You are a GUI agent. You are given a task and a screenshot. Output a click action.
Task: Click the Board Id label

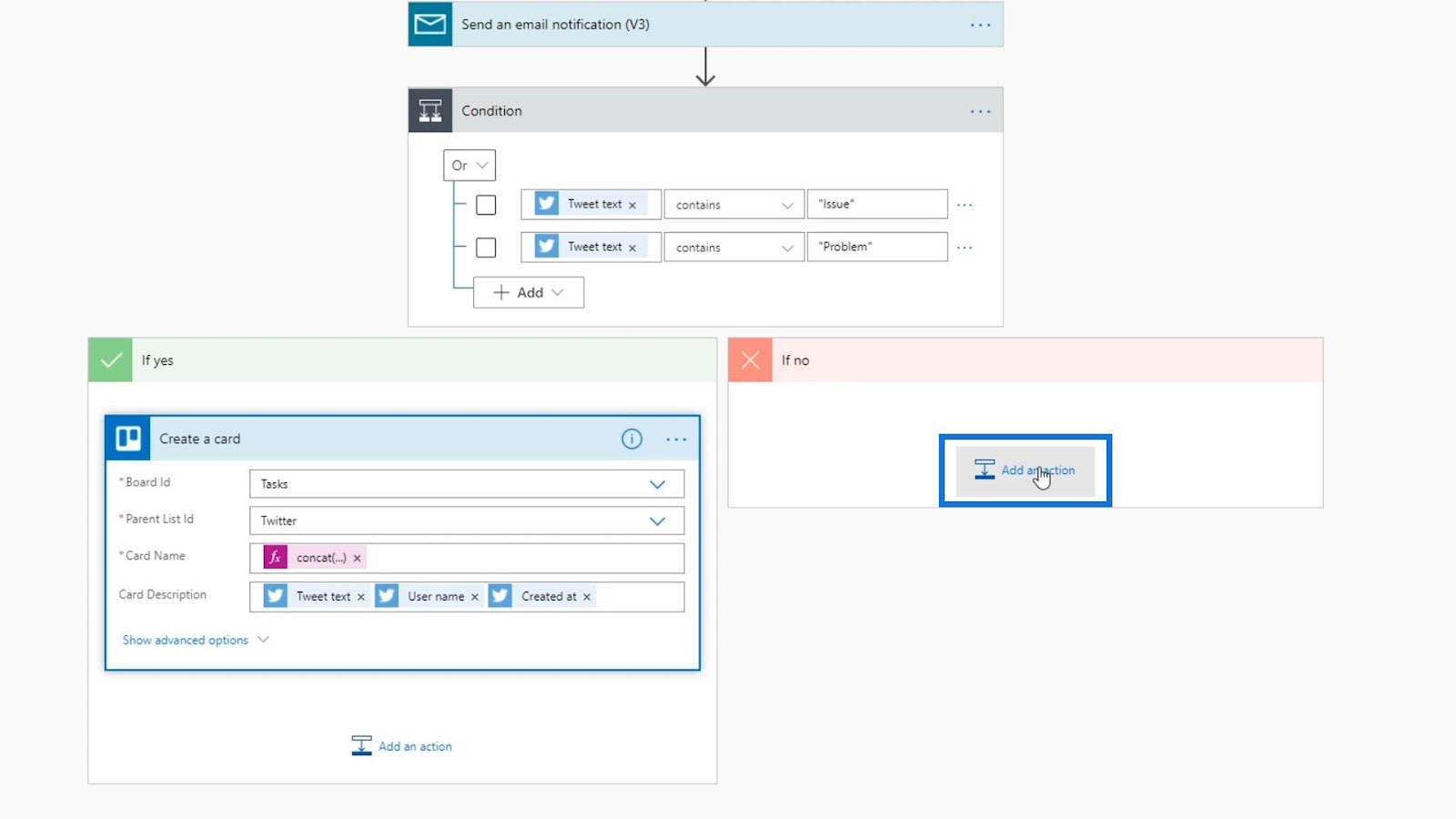(x=147, y=482)
